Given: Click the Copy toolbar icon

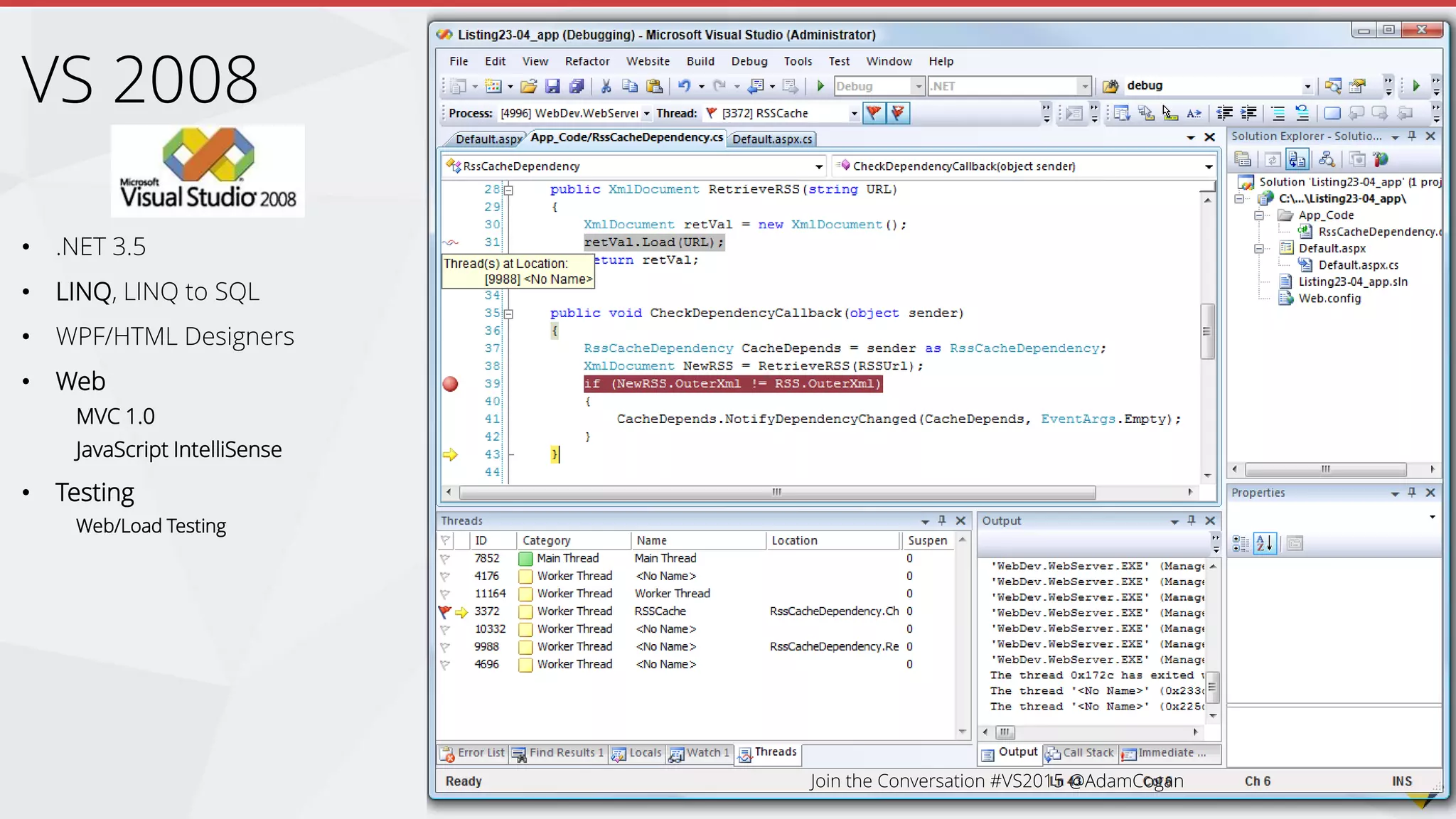Looking at the screenshot, I should click(630, 86).
